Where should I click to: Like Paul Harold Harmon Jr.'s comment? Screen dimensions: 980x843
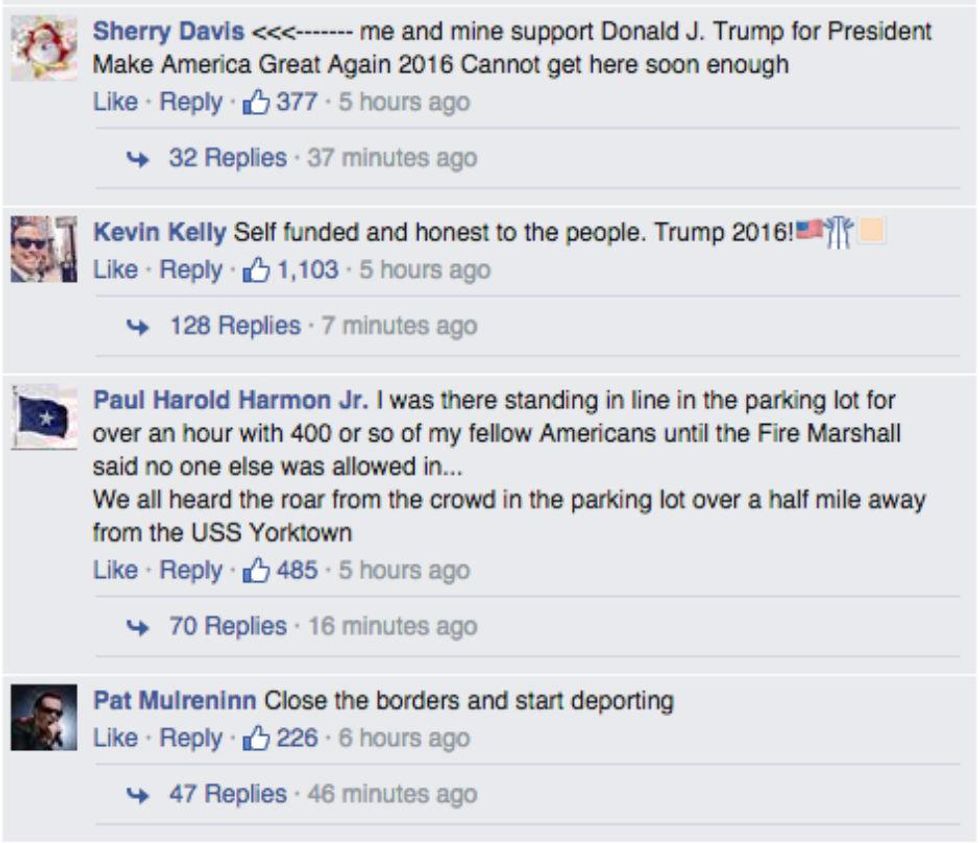tap(116, 569)
